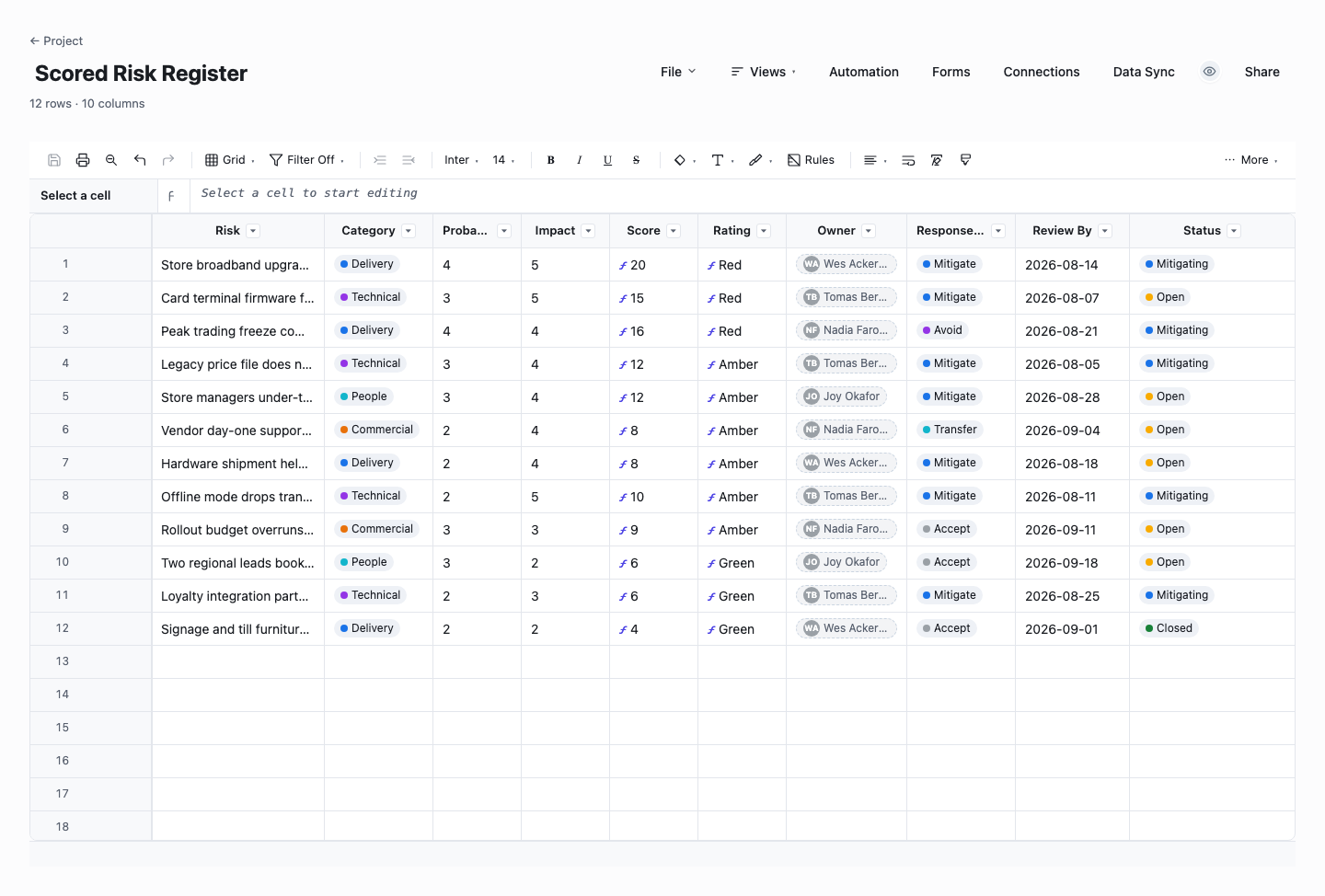Select the cell 'Store broadband upgra...'

pos(237,265)
